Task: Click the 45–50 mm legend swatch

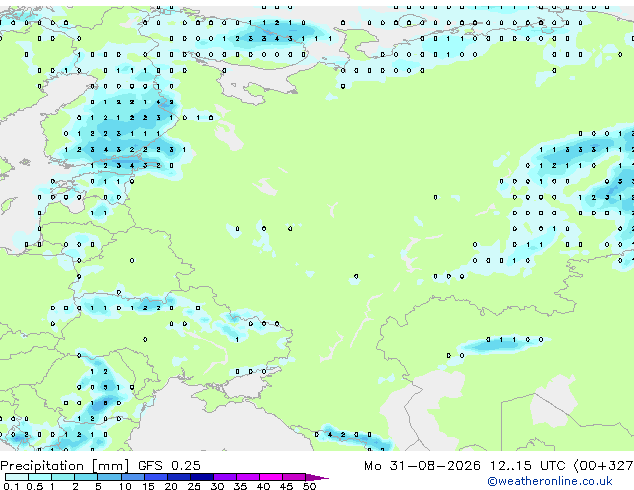Action: coord(294,477)
